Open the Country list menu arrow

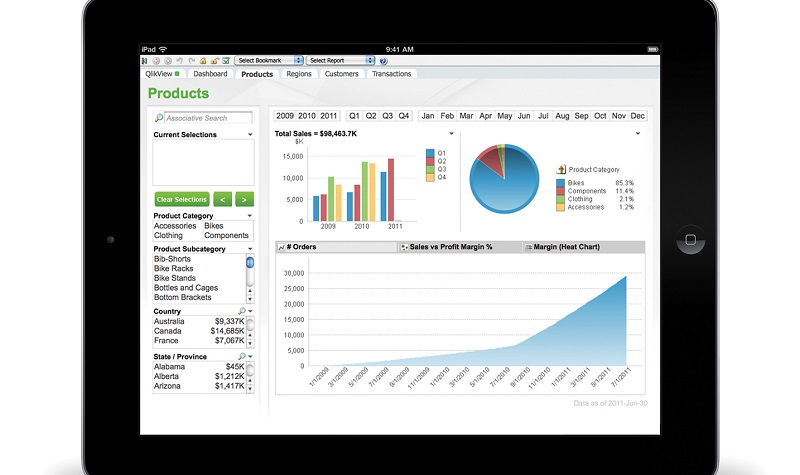[250, 311]
